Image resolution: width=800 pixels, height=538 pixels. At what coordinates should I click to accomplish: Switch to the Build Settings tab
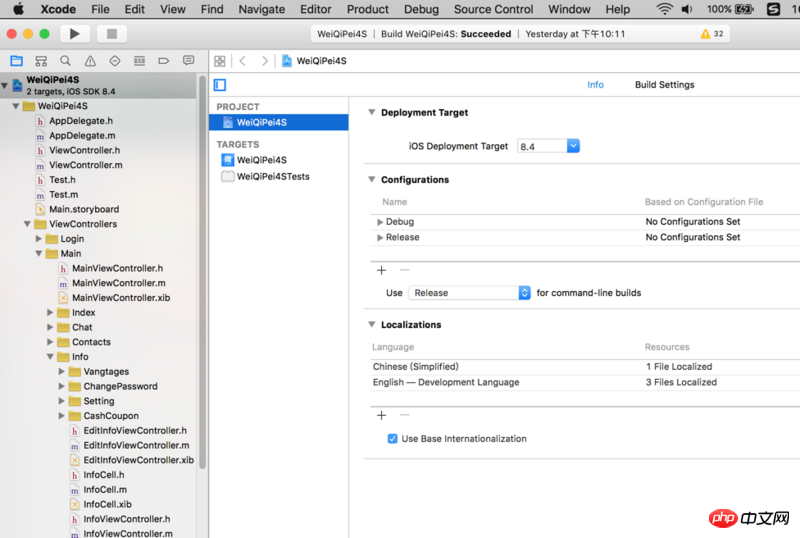click(664, 85)
